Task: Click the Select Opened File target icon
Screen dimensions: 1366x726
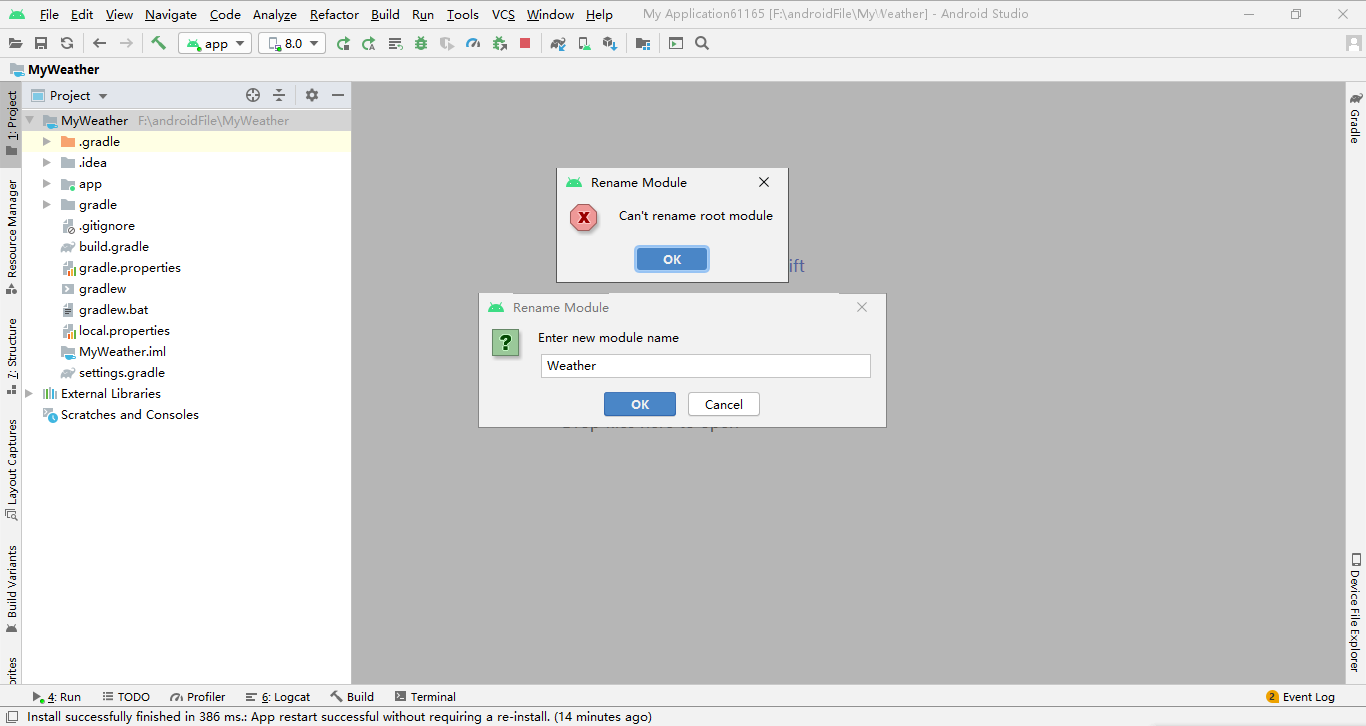Action: pos(253,95)
